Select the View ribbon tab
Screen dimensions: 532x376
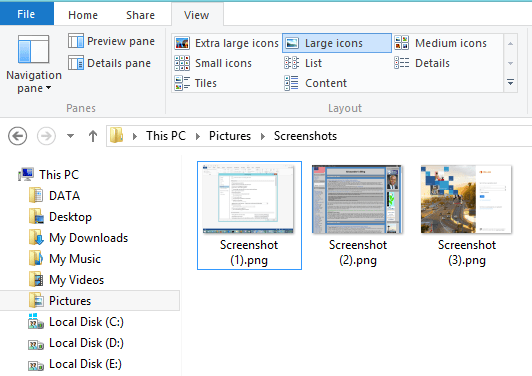click(x=196, y=15)
